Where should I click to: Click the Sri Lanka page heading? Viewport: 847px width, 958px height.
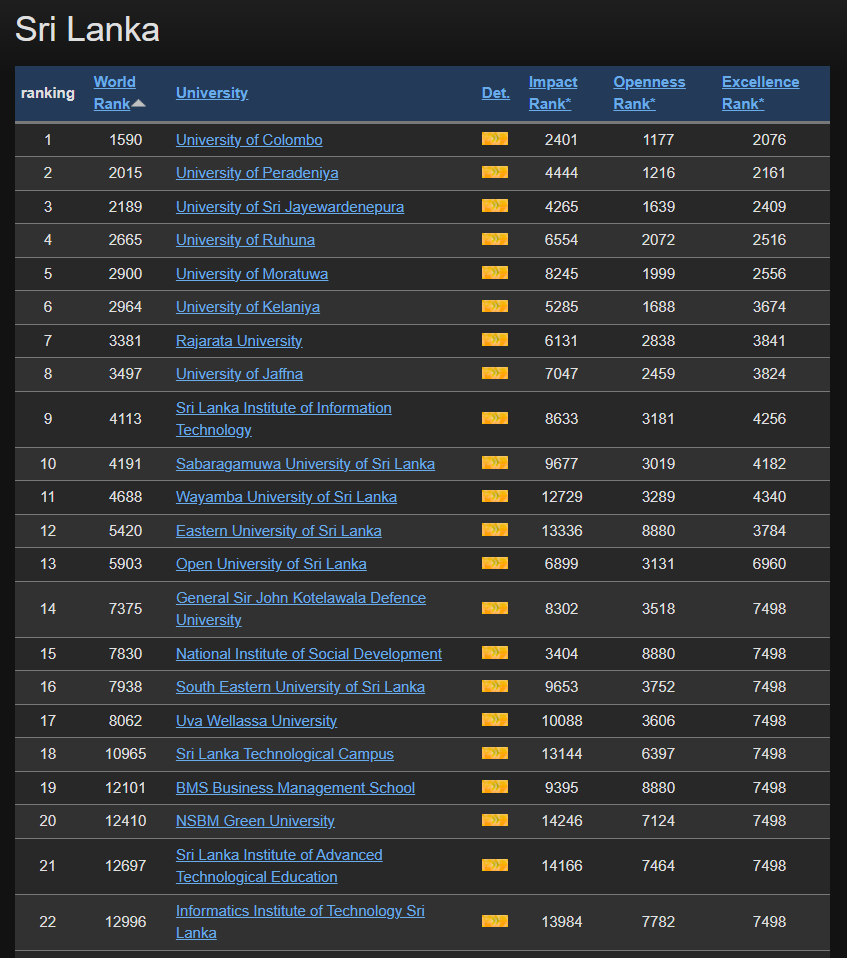(87, 29)
